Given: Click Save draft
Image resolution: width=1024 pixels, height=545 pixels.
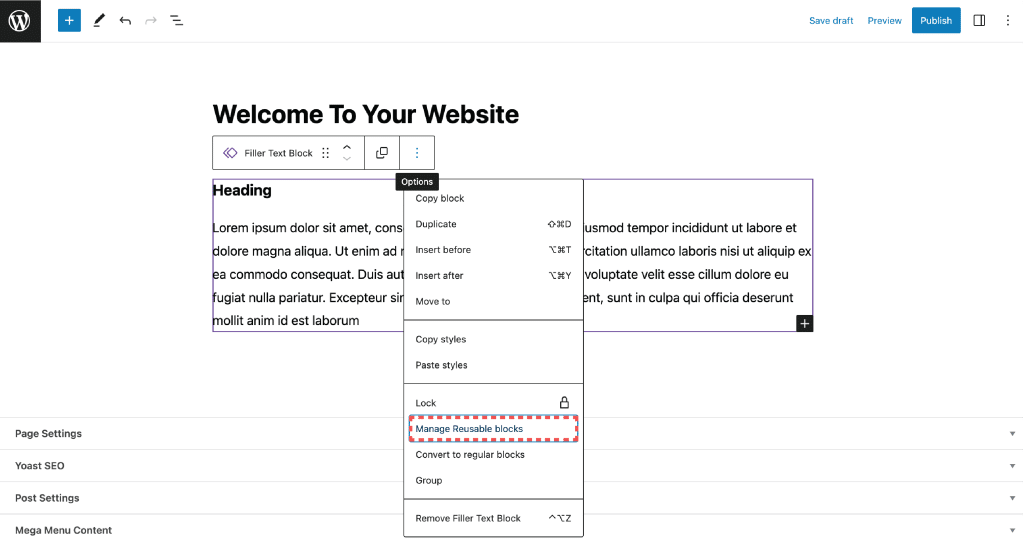Looking at the screenshot, I should (x=831, y=21).
